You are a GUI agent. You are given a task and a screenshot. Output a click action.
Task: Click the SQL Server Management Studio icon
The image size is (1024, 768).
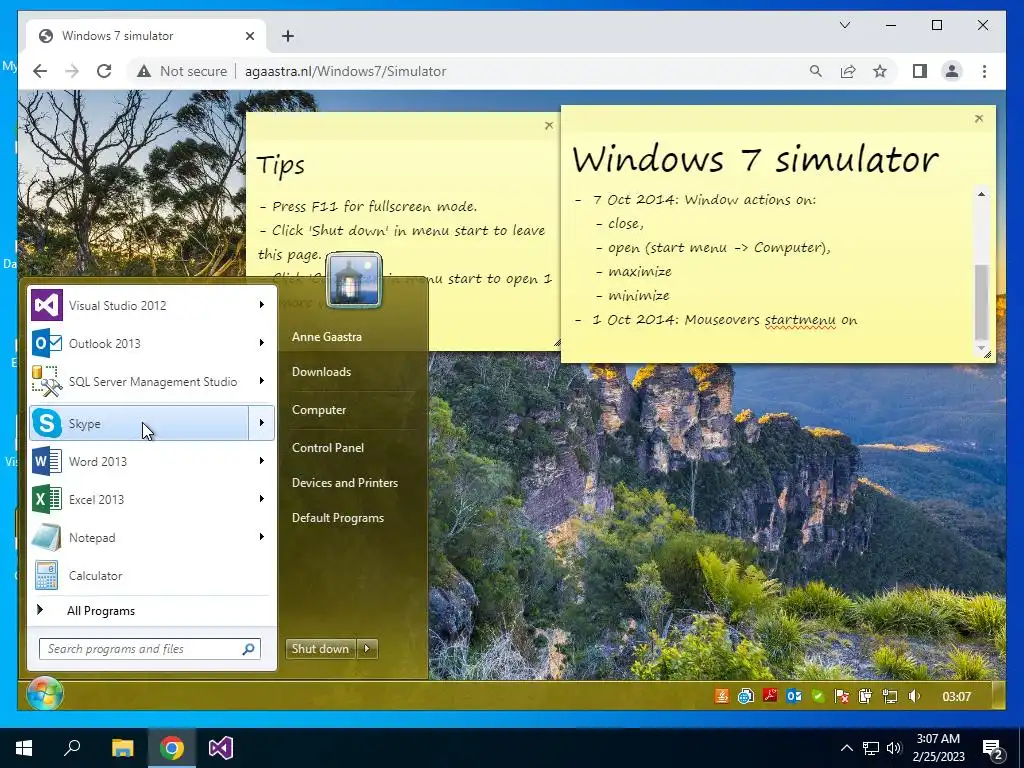tap(47, 381)
